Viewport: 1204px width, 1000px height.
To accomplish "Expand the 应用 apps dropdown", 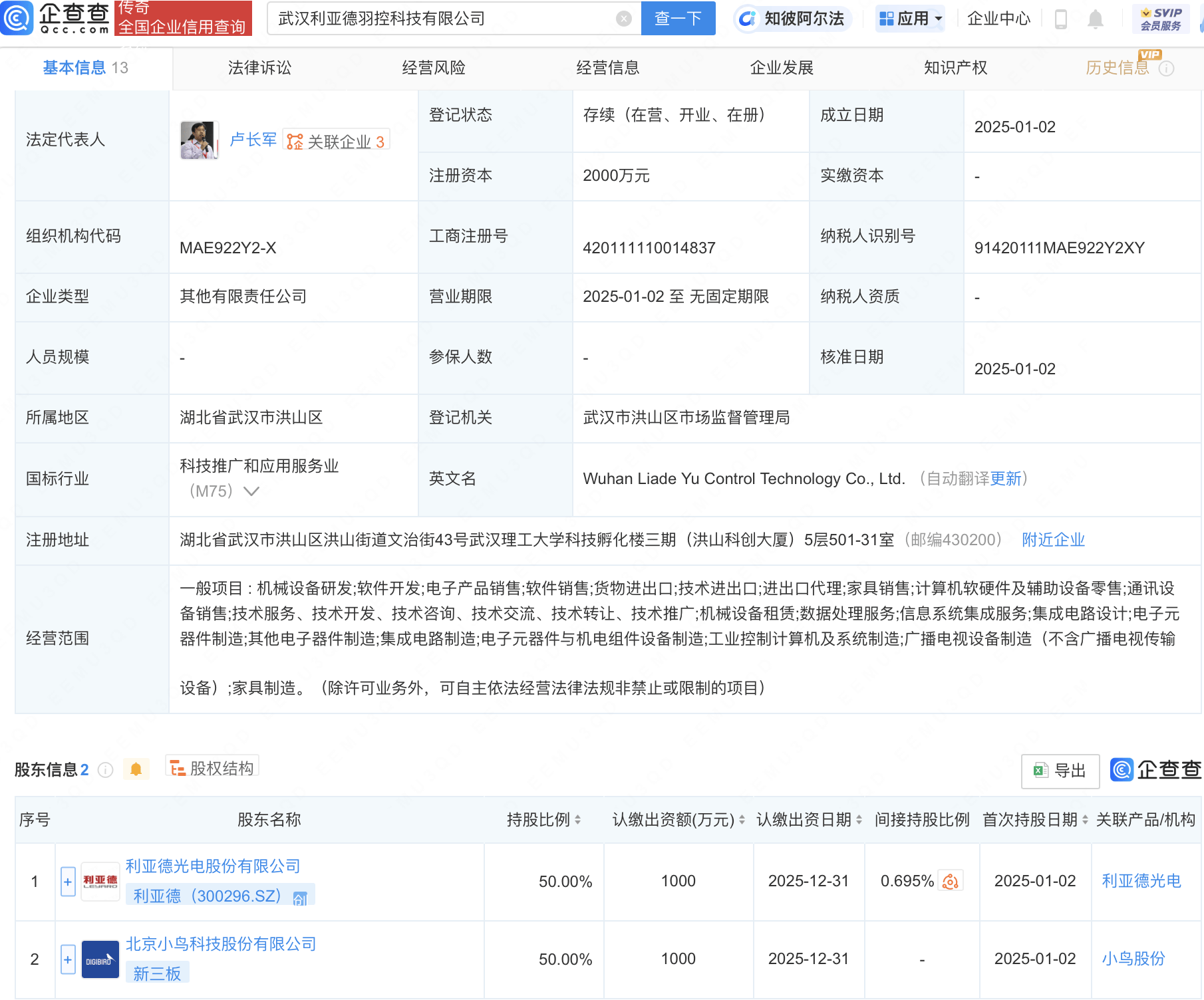I will tap(911, 19).
